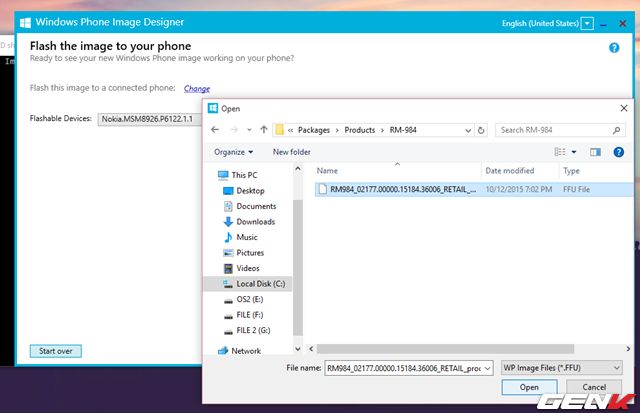640x413 pixels.
Task: Go up one folder level
Action: [x=264, y=130]
